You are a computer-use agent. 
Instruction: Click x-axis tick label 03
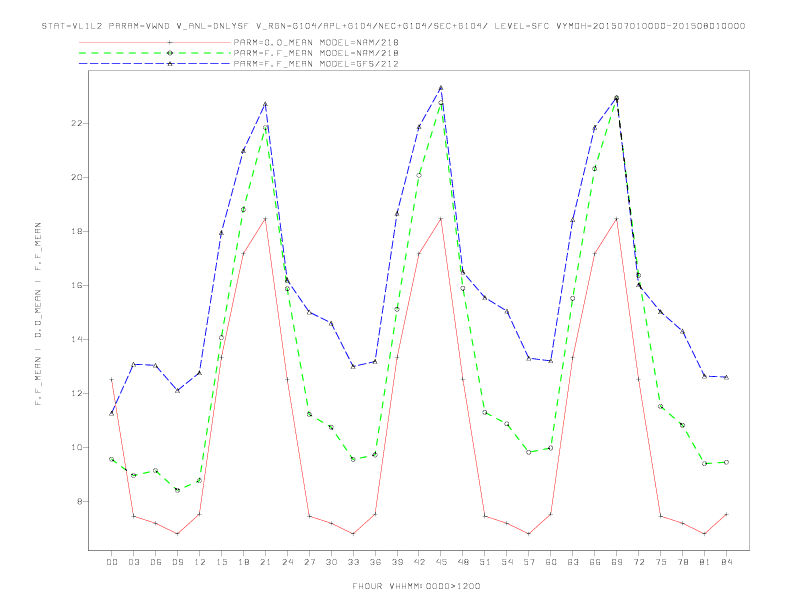[x=133, y=562]
